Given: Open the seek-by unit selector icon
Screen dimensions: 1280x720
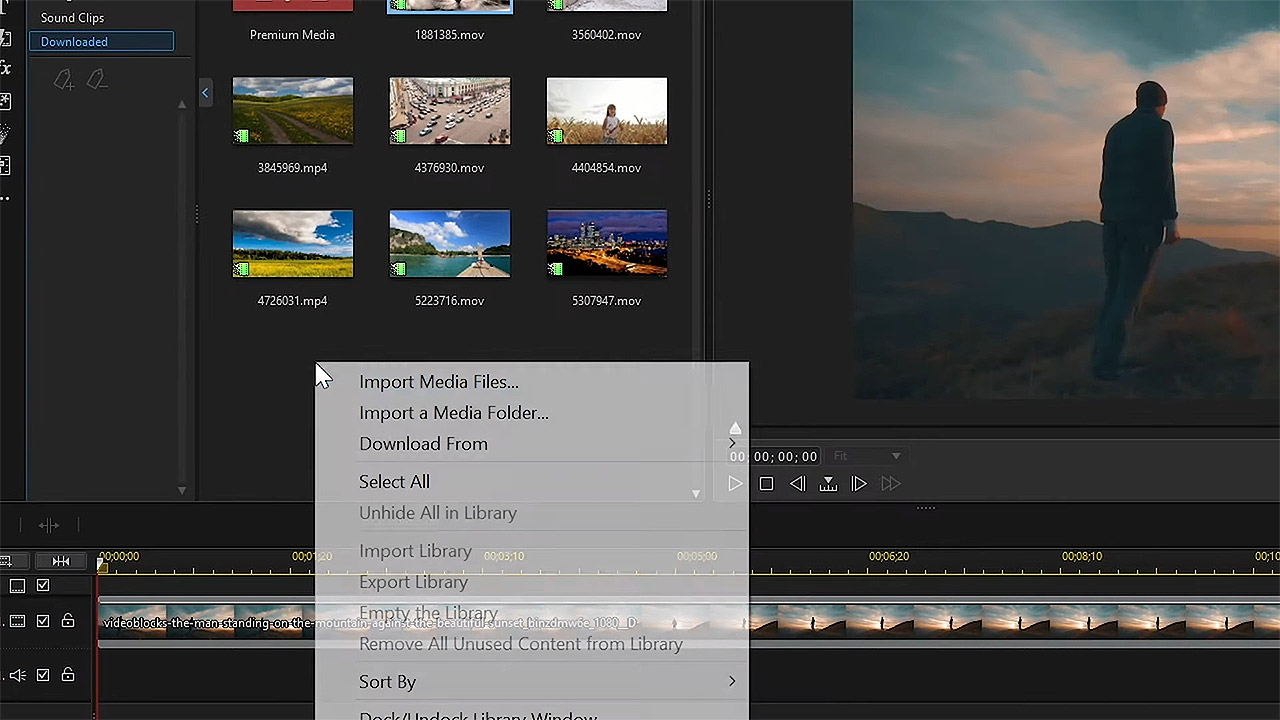Looking at the screenshot, I should (828, 484).
